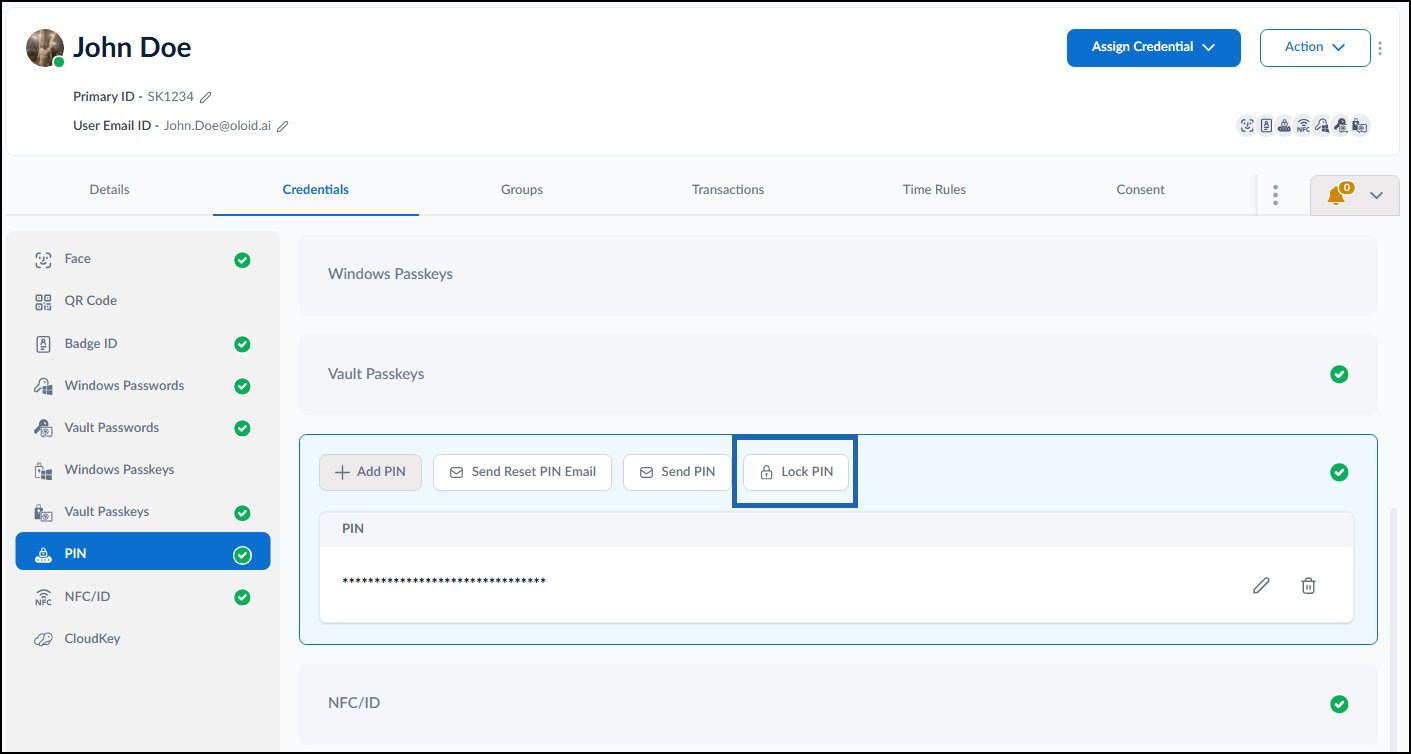Open the Groups tab
Image resolution: width=1411 pixels, height=754 pixels.
coord(522,189)
